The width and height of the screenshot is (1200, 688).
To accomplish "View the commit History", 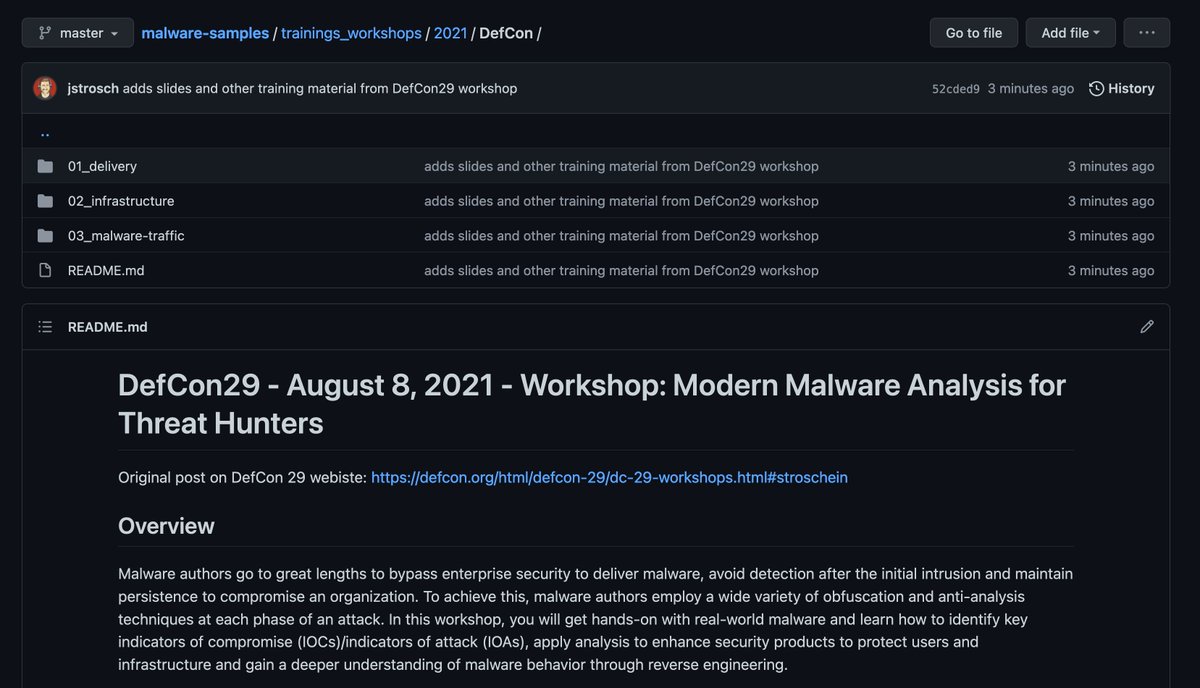I will click(1121, 88).
